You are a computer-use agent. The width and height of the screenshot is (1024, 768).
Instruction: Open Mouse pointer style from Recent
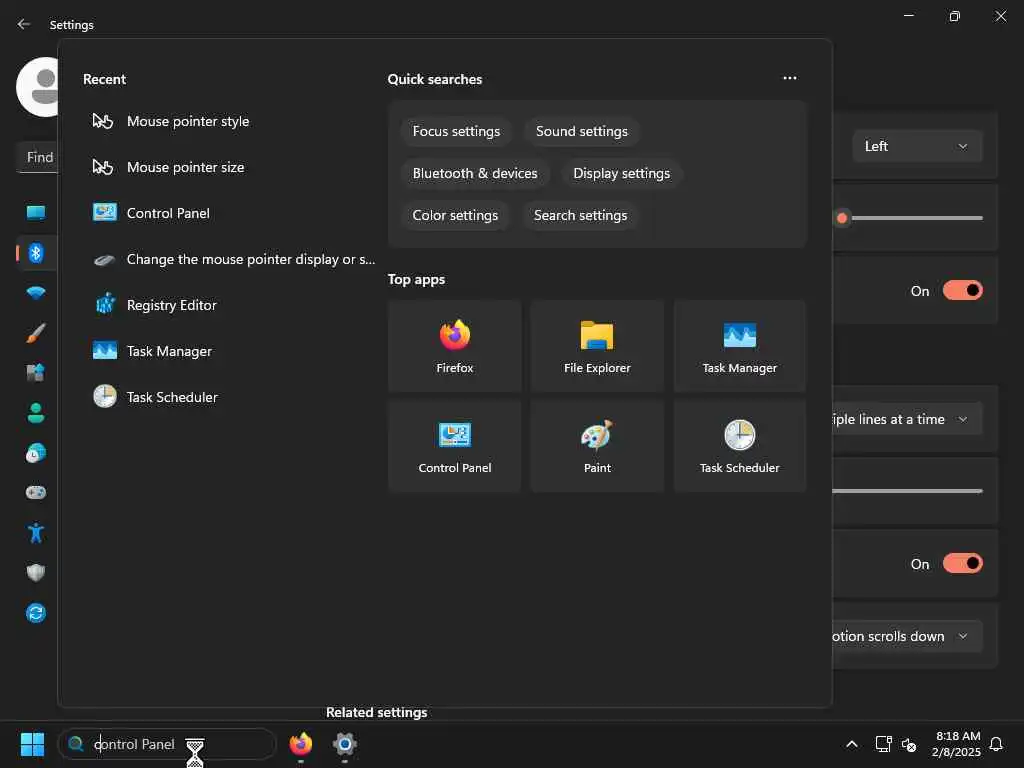(x=229, y=121)
